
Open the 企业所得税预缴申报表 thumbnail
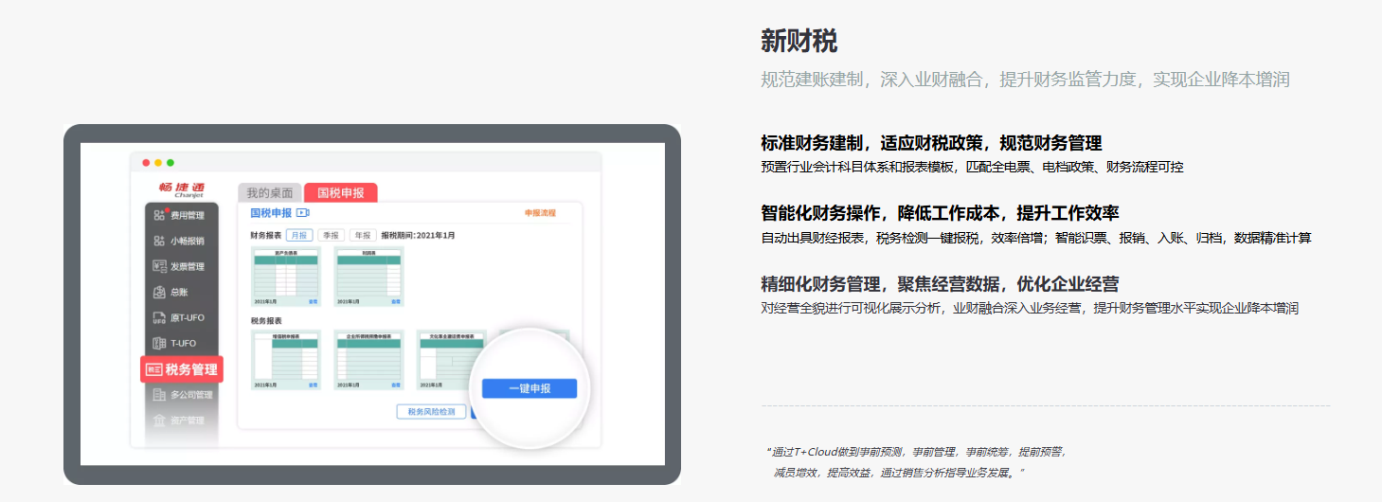369,360
